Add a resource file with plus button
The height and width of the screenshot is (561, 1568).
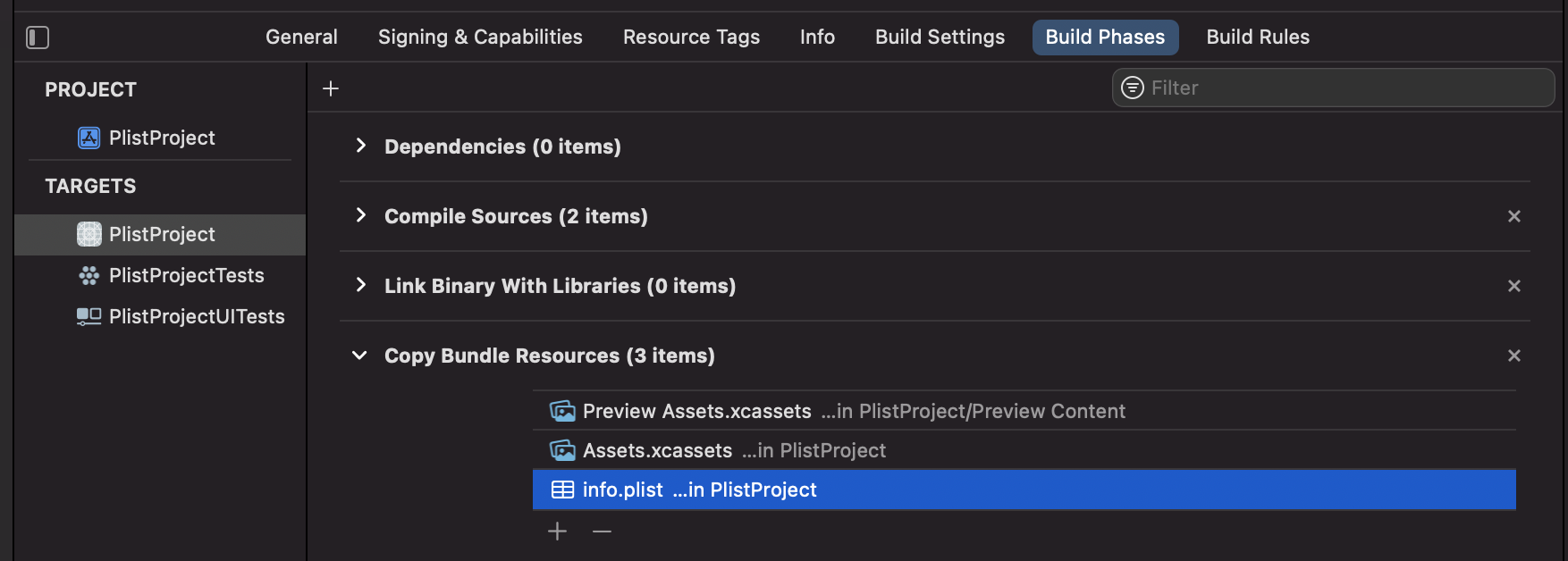[x=557, y=532]
